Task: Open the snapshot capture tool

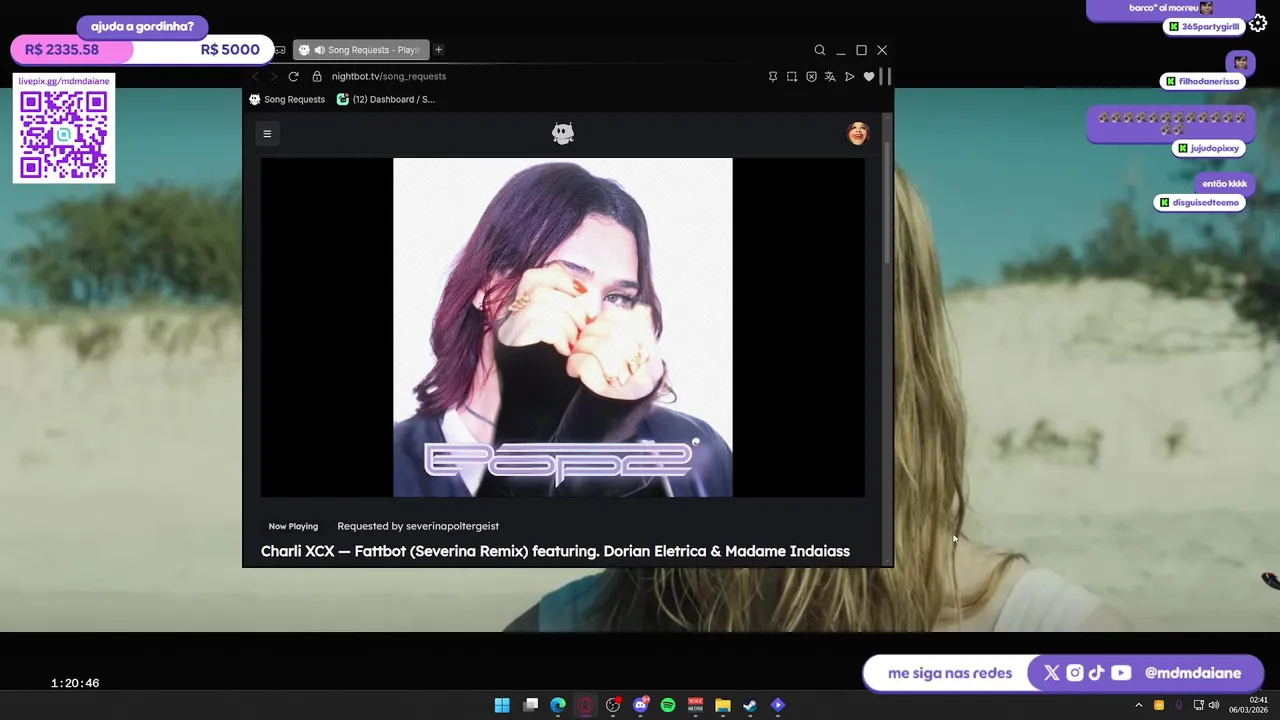Action: tap(792, 76)
